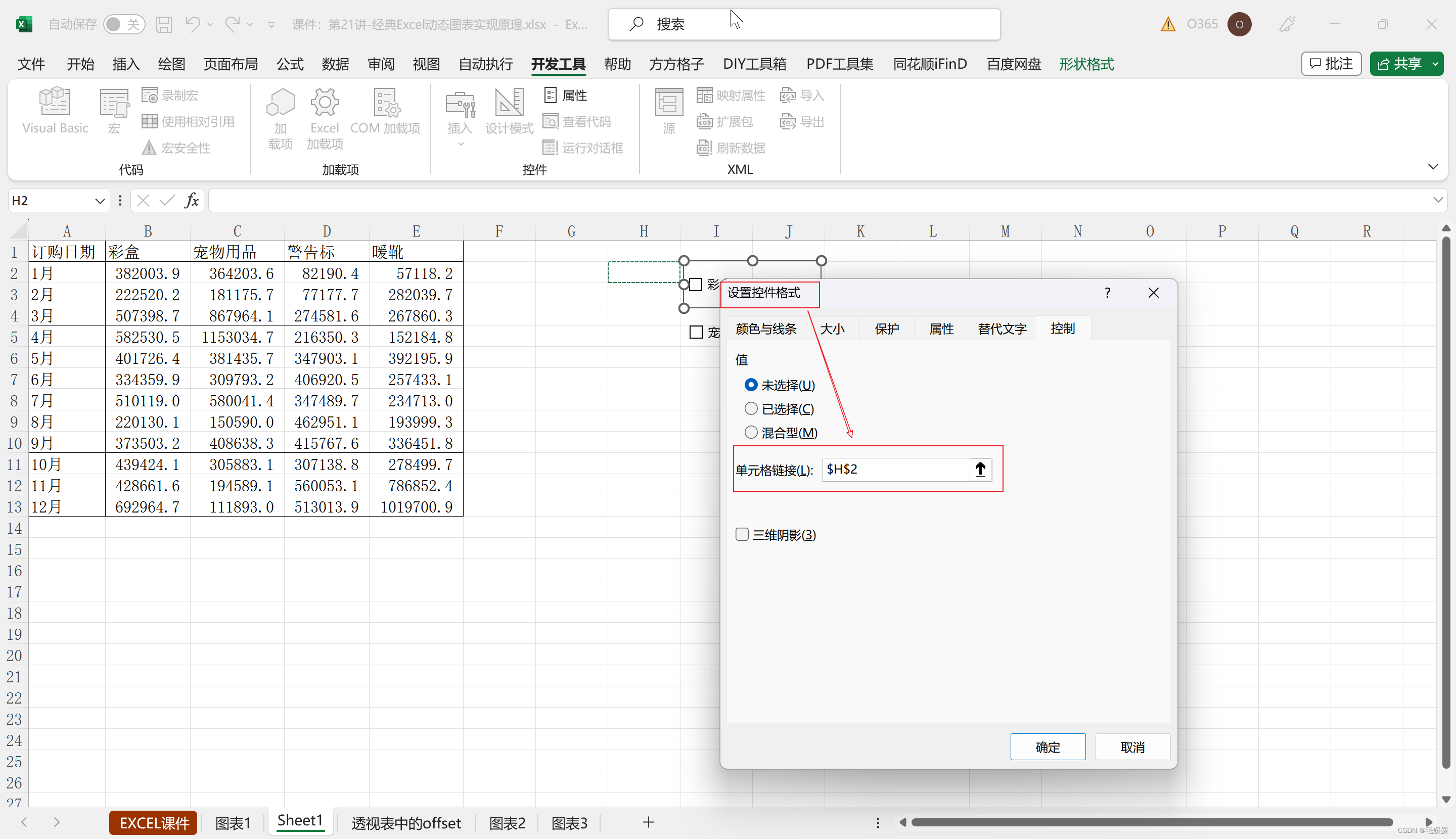The width and height of the screenshot is (1456, 839).
Task: Tick the 彩 checkbox control on the sheet
Action: [696, 285]
